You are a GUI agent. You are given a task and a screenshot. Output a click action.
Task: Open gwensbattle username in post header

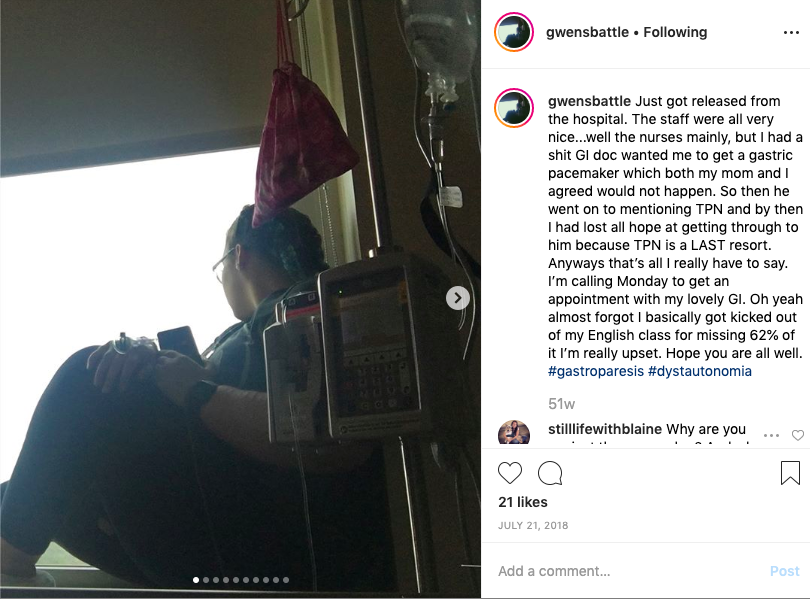click(x=587, y=32)
